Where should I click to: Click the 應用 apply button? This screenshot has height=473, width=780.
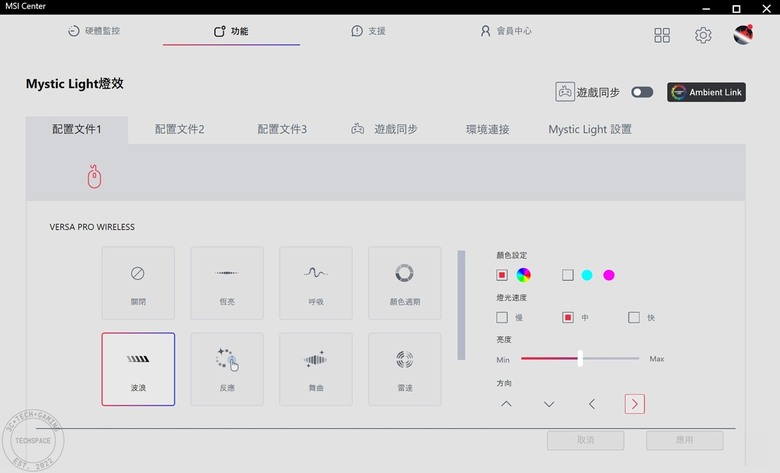[x=684, y=440]
